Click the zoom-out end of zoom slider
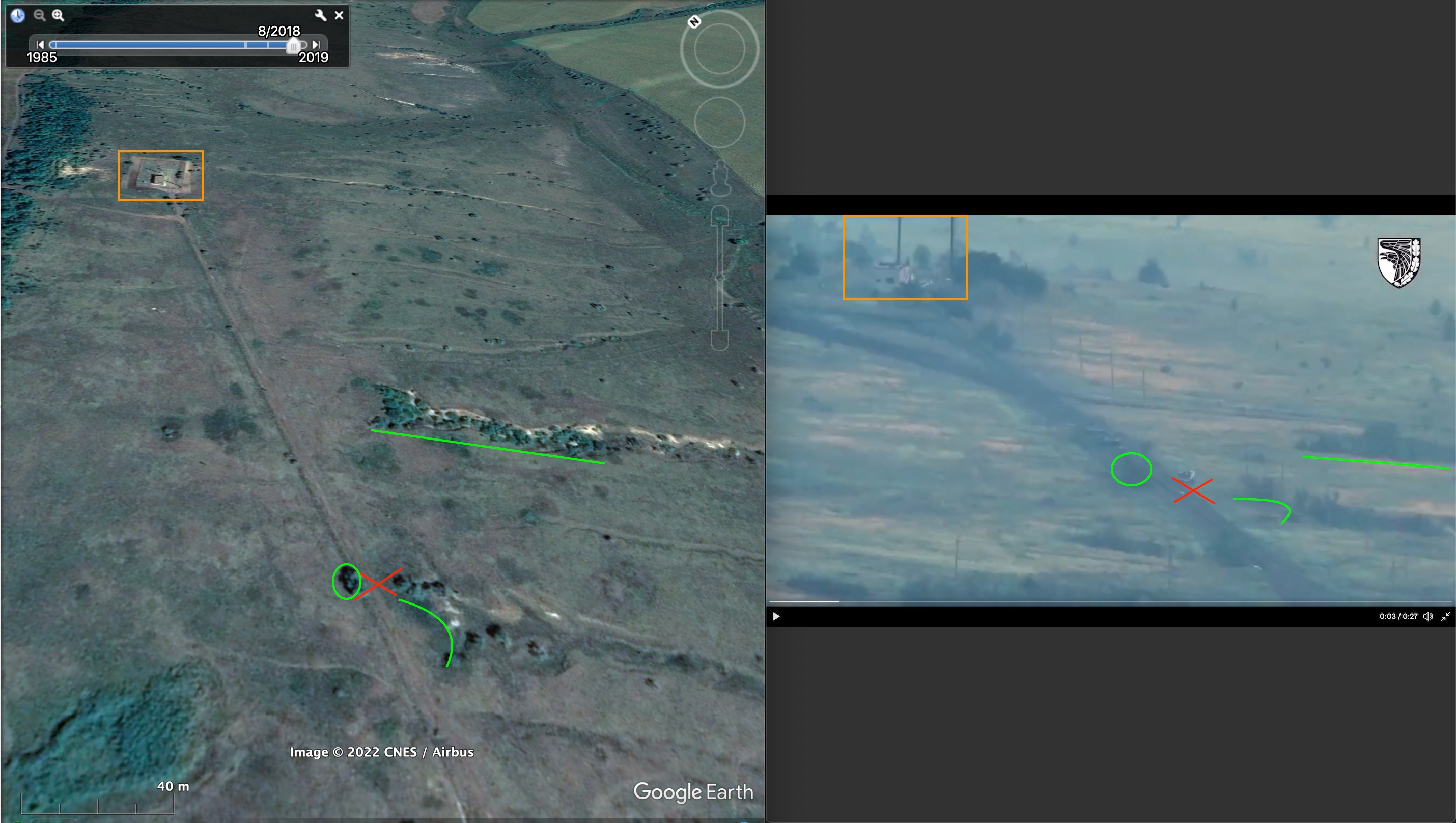Viewport: 1456px width, 823px height. pos(719,341)
